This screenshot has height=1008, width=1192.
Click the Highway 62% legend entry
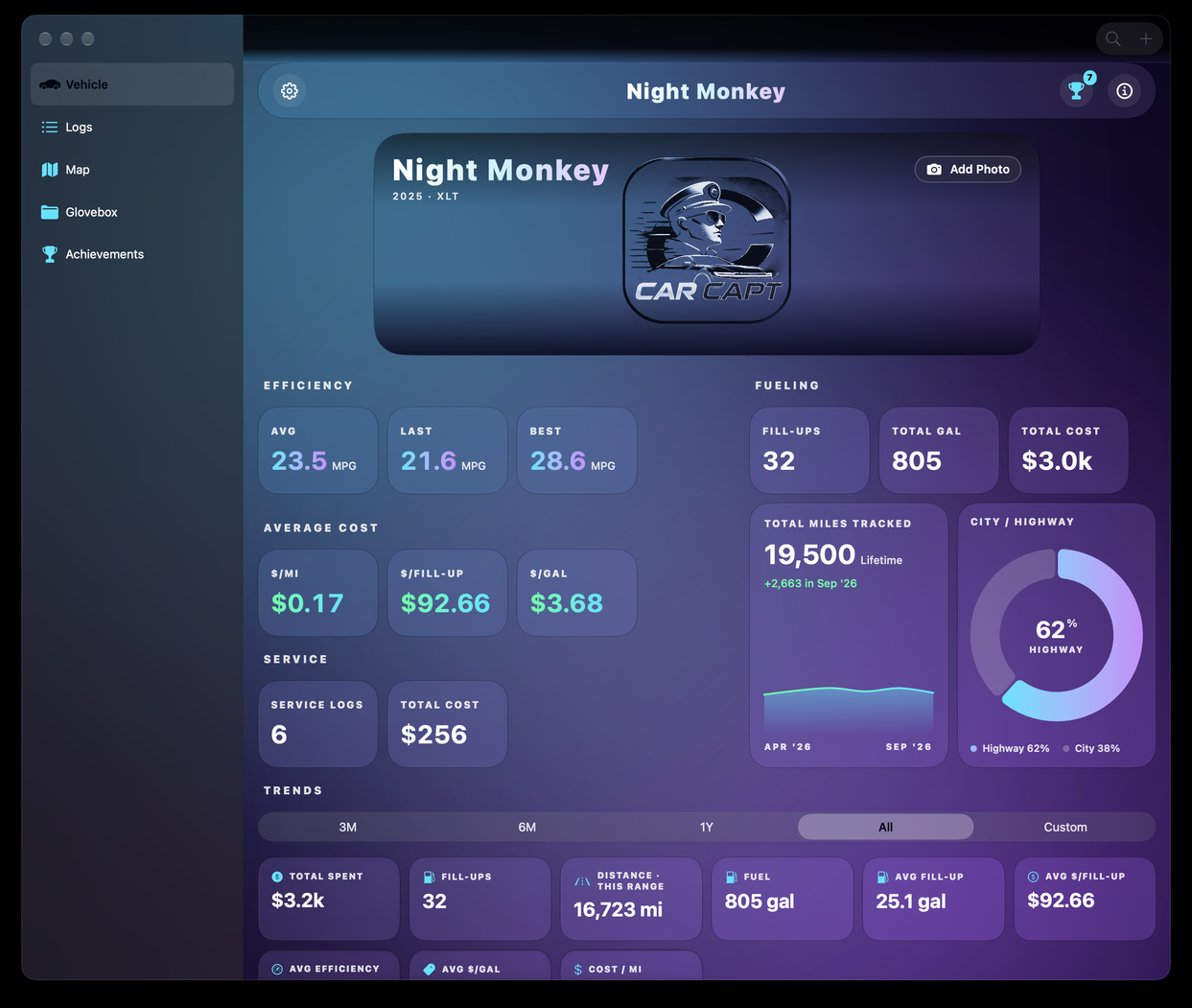[x=1010, y=748]
